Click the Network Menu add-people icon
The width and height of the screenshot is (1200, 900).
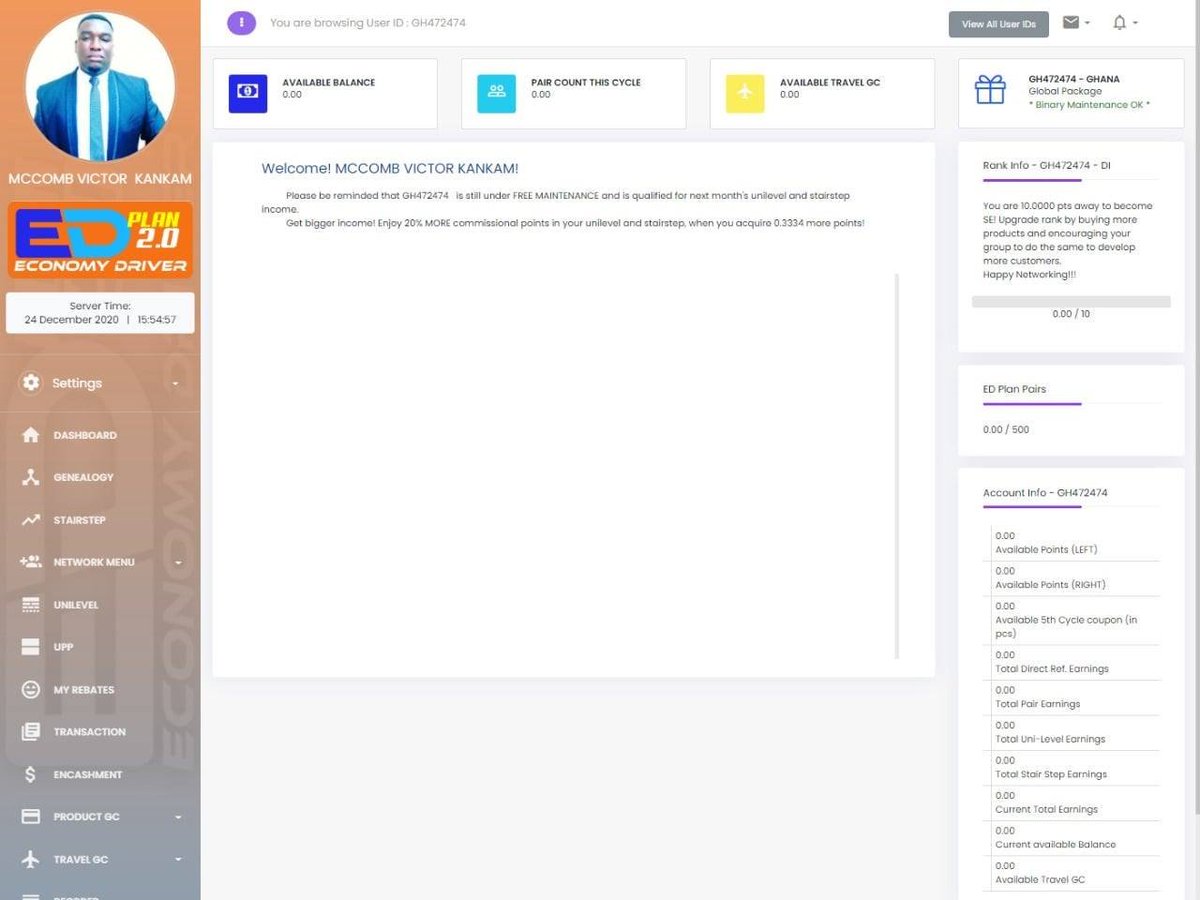pos(31,562)
